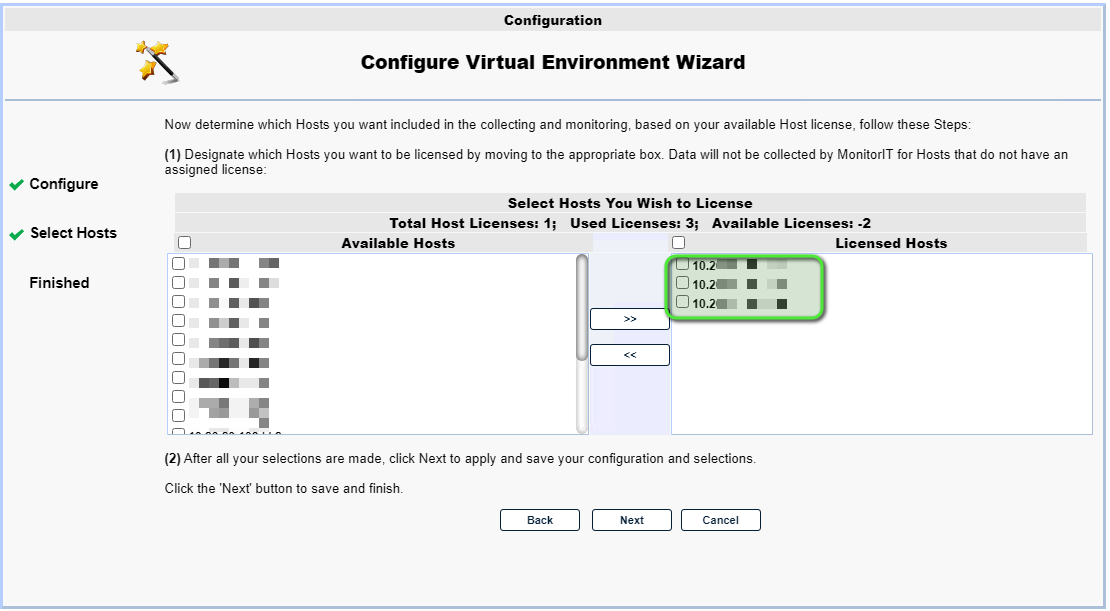The height and width of the screenshot is (611, 1110).
Task: Check the eighth host in Available Hosts
Action: (178, 396)
